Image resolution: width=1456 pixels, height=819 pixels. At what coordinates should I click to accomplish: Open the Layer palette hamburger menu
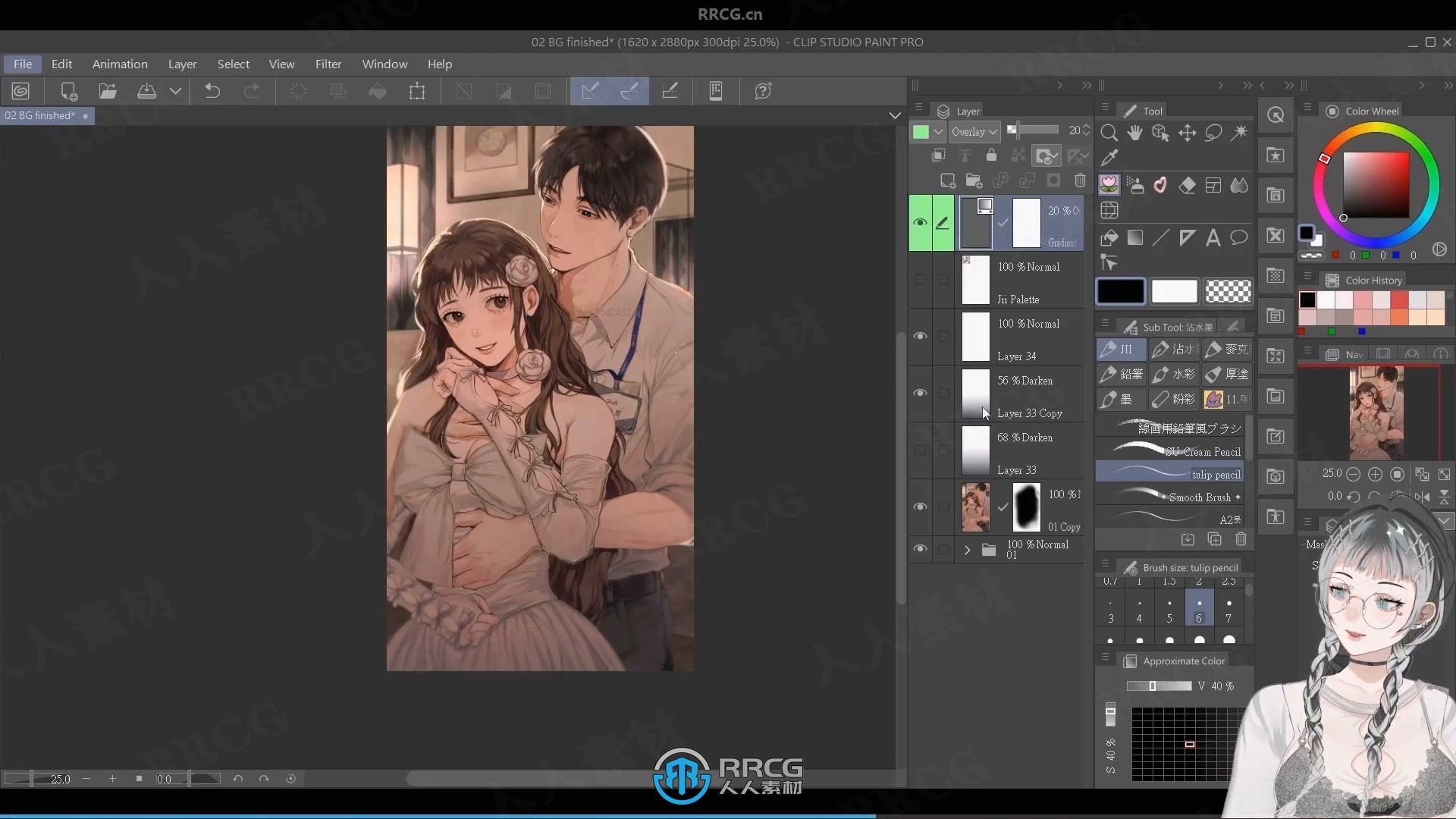918,108
